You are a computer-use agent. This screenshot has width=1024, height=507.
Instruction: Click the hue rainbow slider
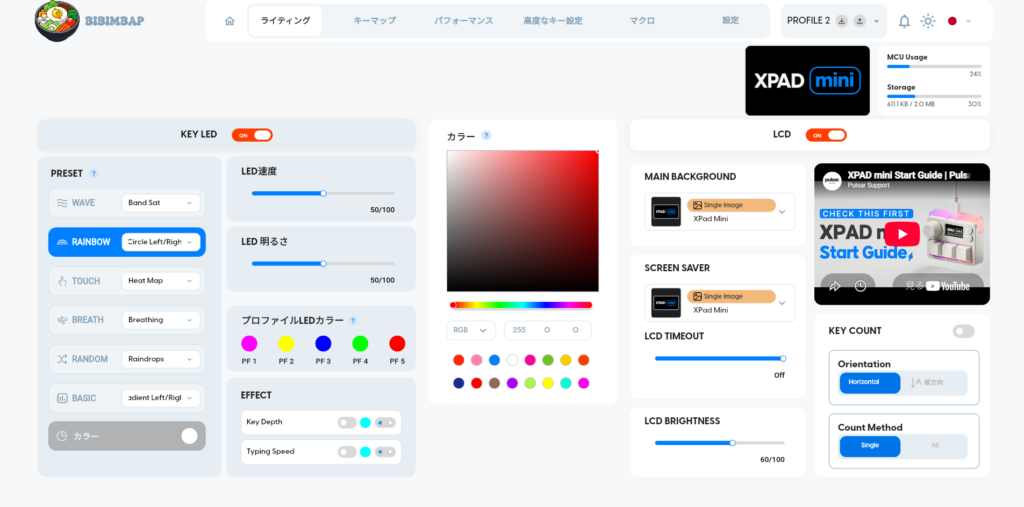coord(521,305)
